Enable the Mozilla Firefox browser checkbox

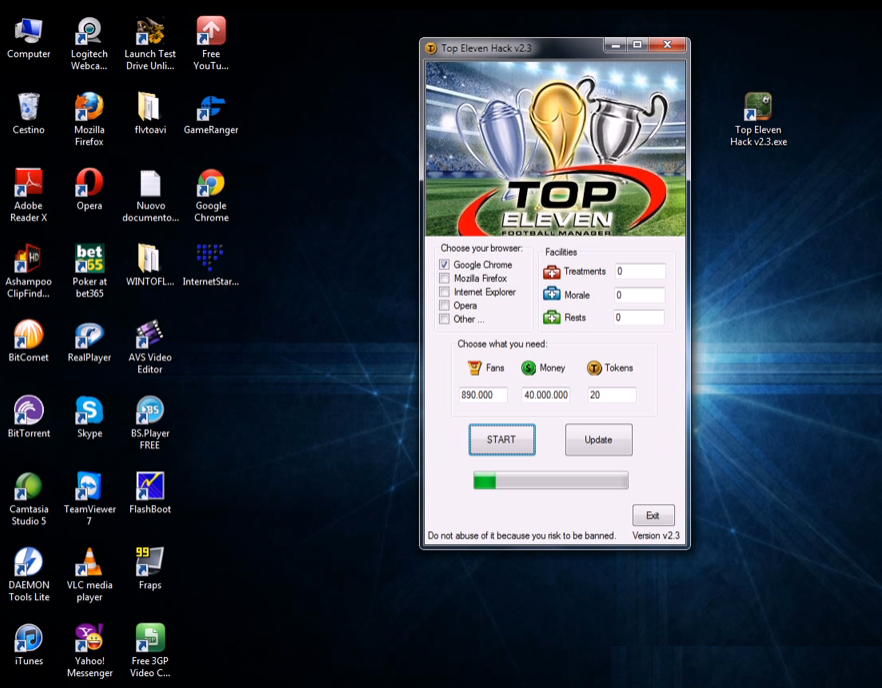point(443,278)
